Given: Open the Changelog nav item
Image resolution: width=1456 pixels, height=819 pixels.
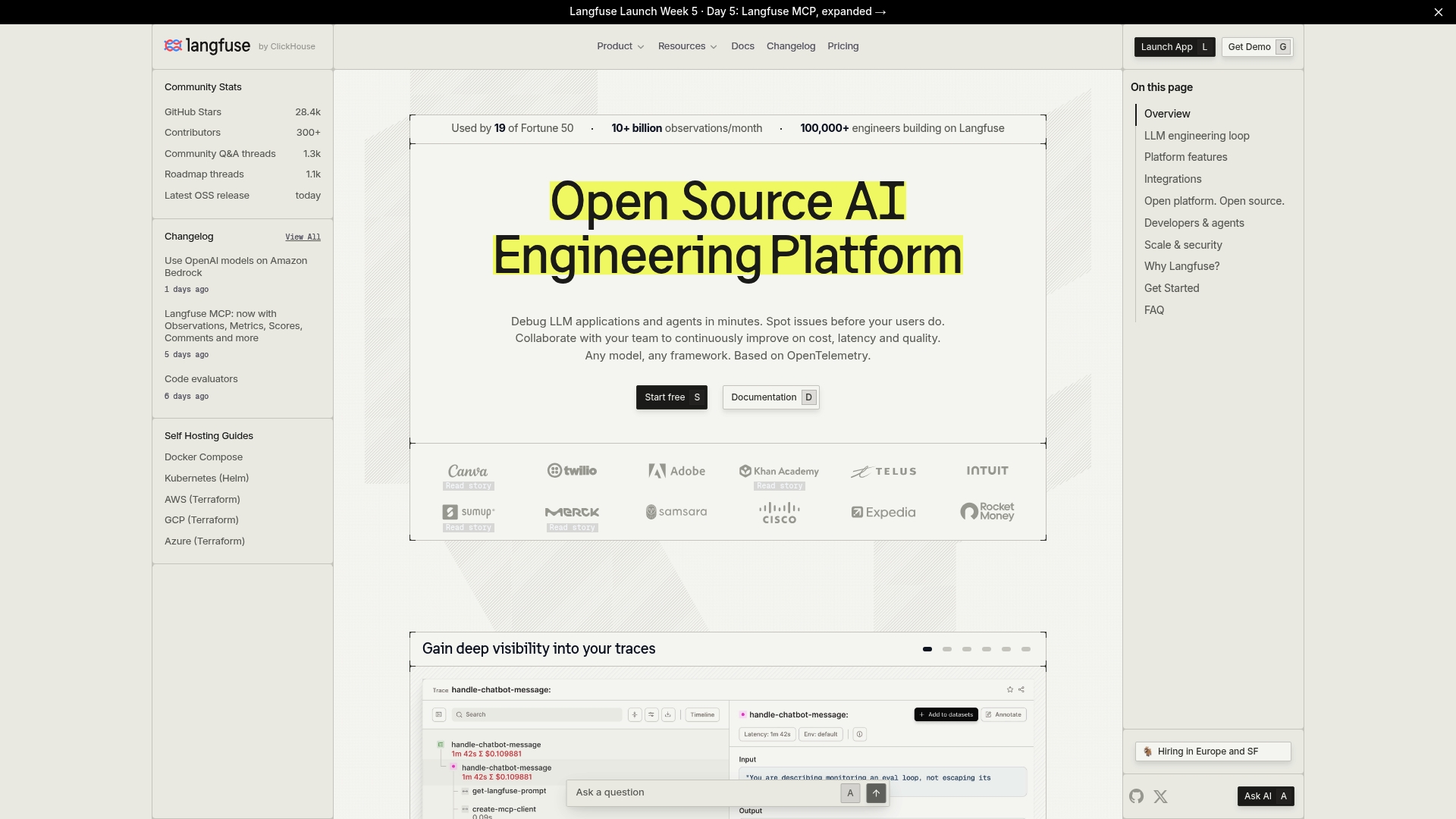Looking at the screenshot, I should (x=791, y=46).
